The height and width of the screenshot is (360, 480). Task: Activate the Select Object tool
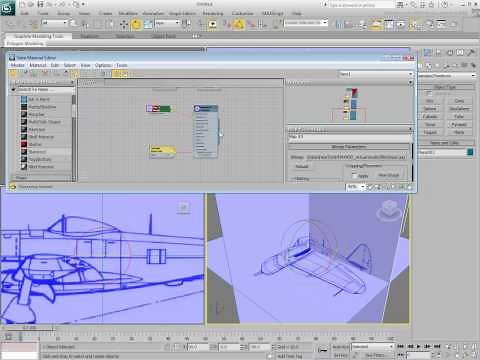coord(74,24)
